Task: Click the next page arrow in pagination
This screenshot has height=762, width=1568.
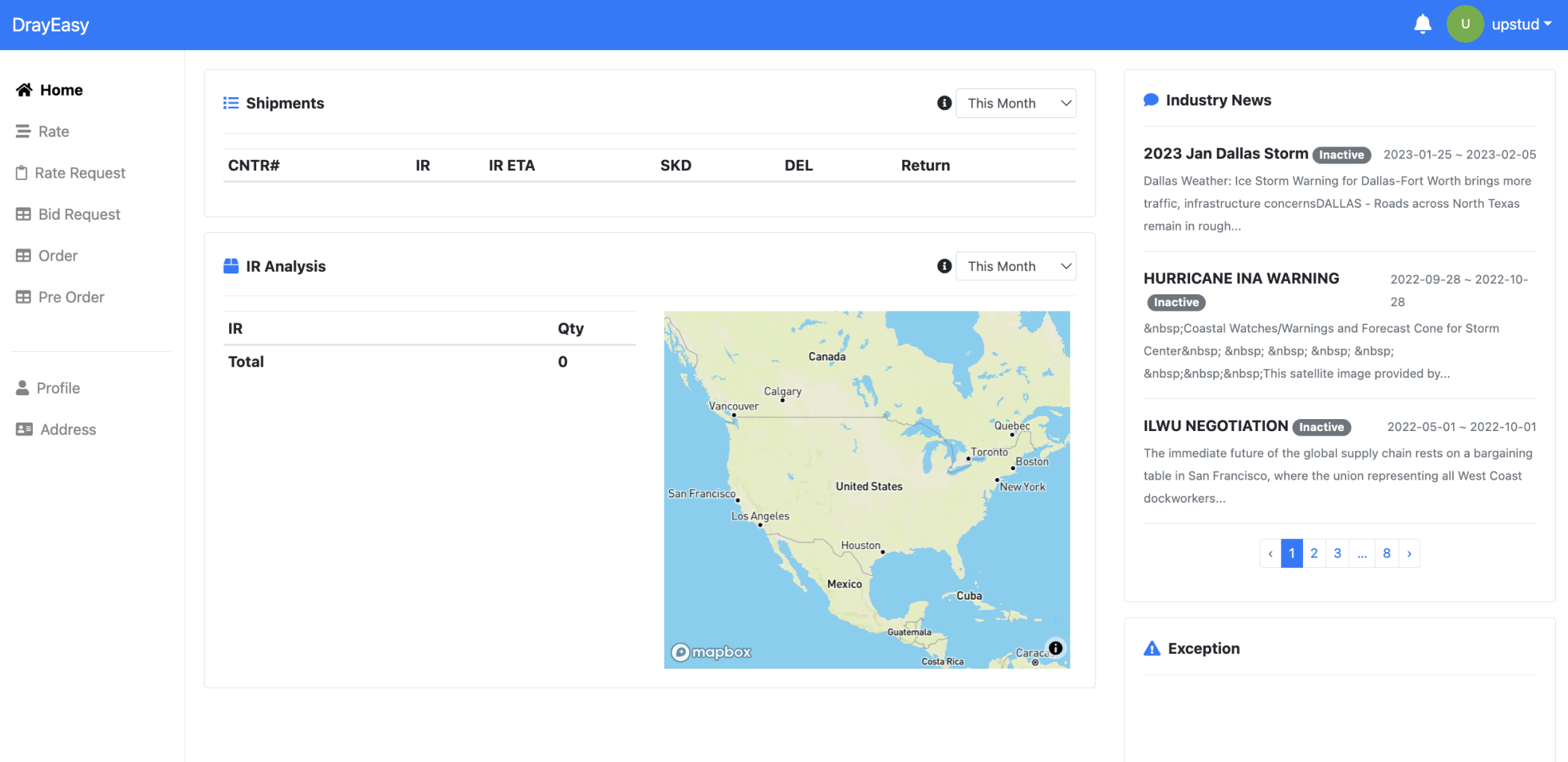Action: tap(1409, 554)
